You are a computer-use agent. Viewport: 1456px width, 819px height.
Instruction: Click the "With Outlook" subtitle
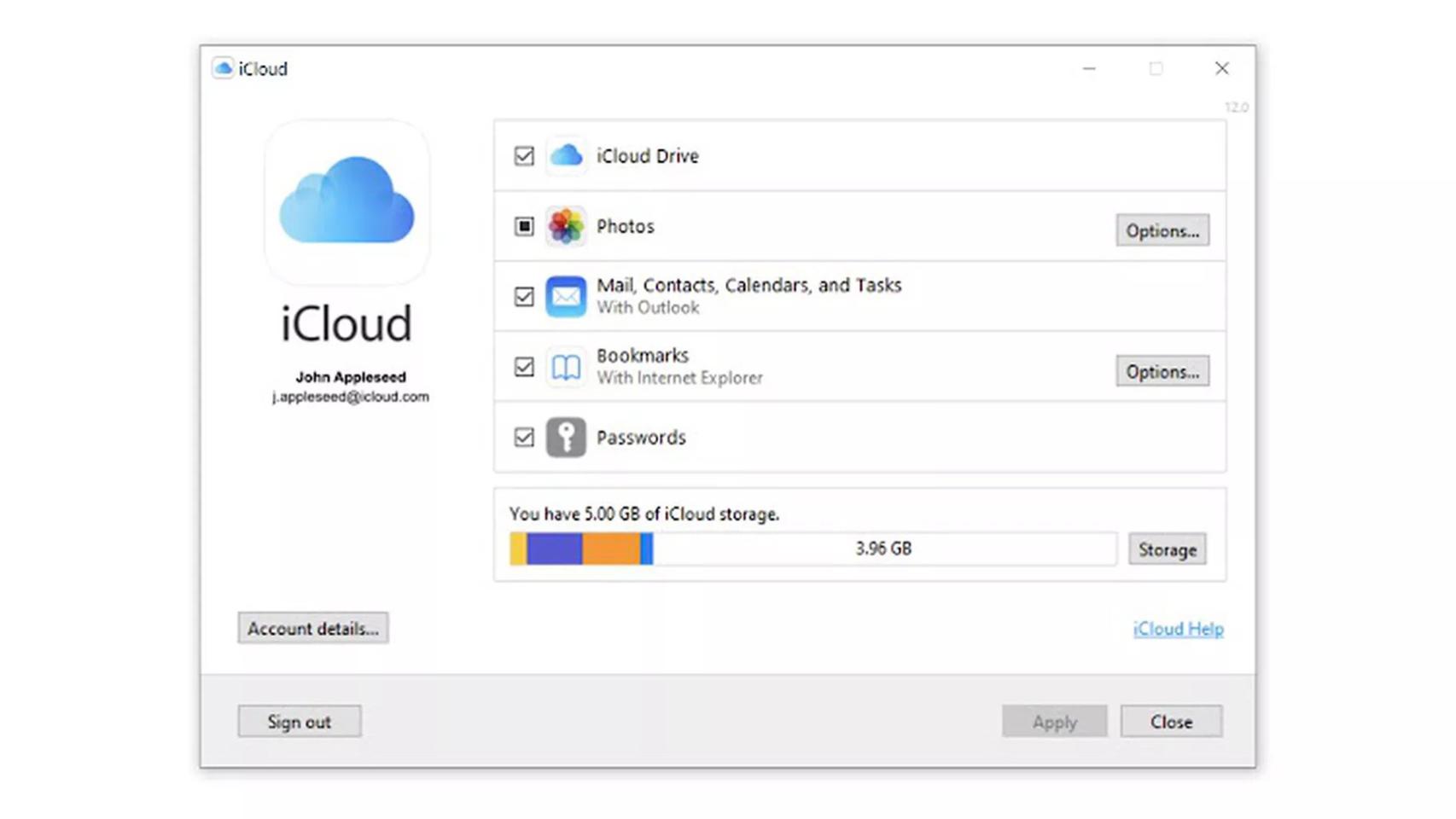click(648, 308)
